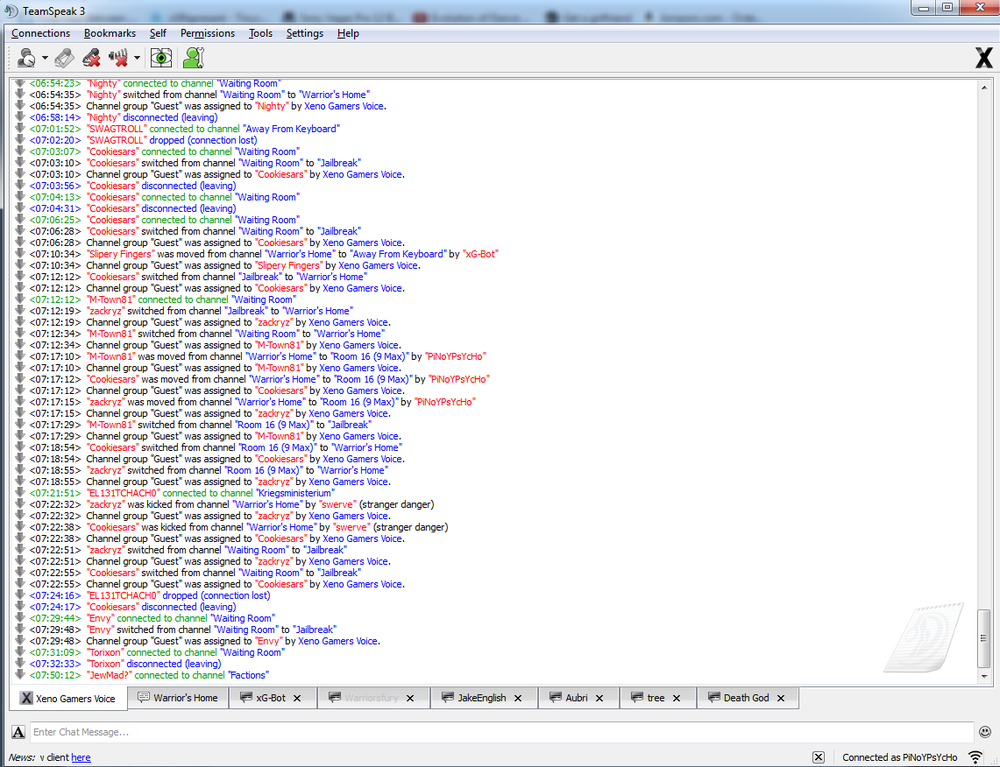Click the connection signal status icon
This screenshot has width=1000, height=767.
[x=976, y=757]
